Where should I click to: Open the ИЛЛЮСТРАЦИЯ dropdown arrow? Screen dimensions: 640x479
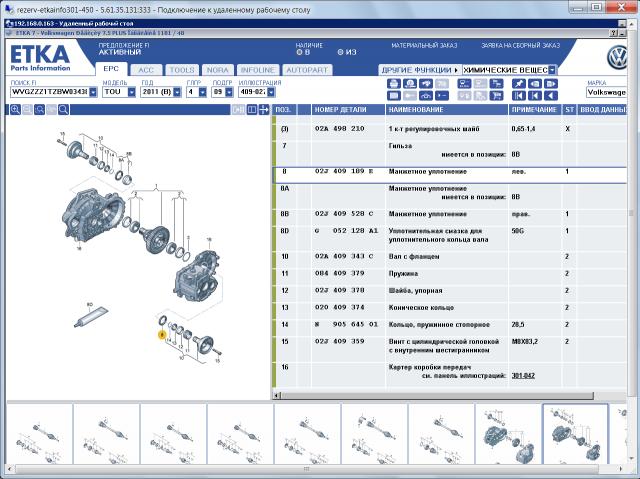pyautogui.click(x=271, y=92)
